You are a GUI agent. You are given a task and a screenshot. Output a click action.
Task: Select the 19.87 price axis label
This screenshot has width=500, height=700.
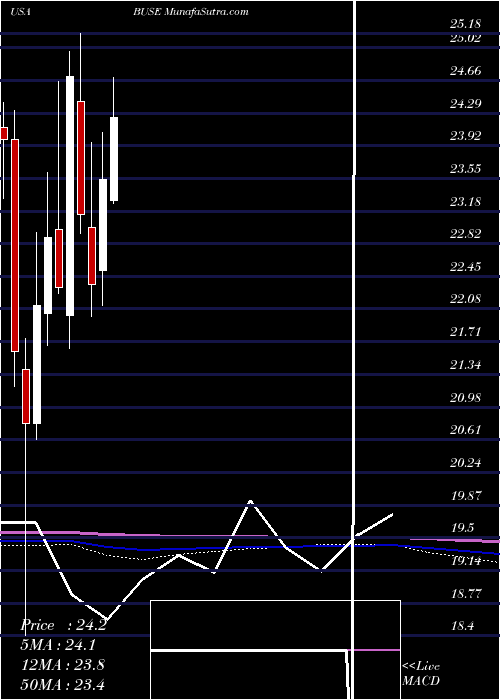click(x=465, y=496)
